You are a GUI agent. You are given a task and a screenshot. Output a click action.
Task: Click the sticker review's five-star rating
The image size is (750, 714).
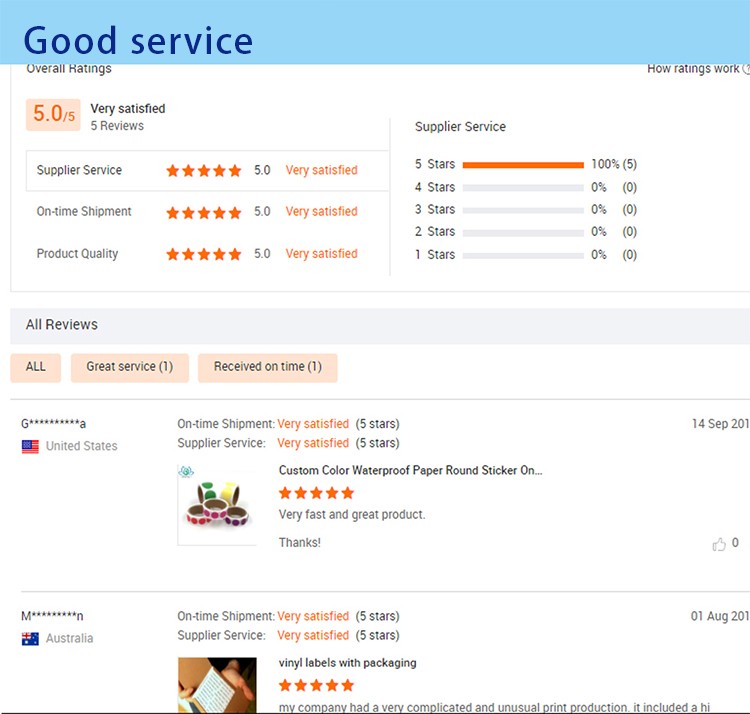pos(316,493)
